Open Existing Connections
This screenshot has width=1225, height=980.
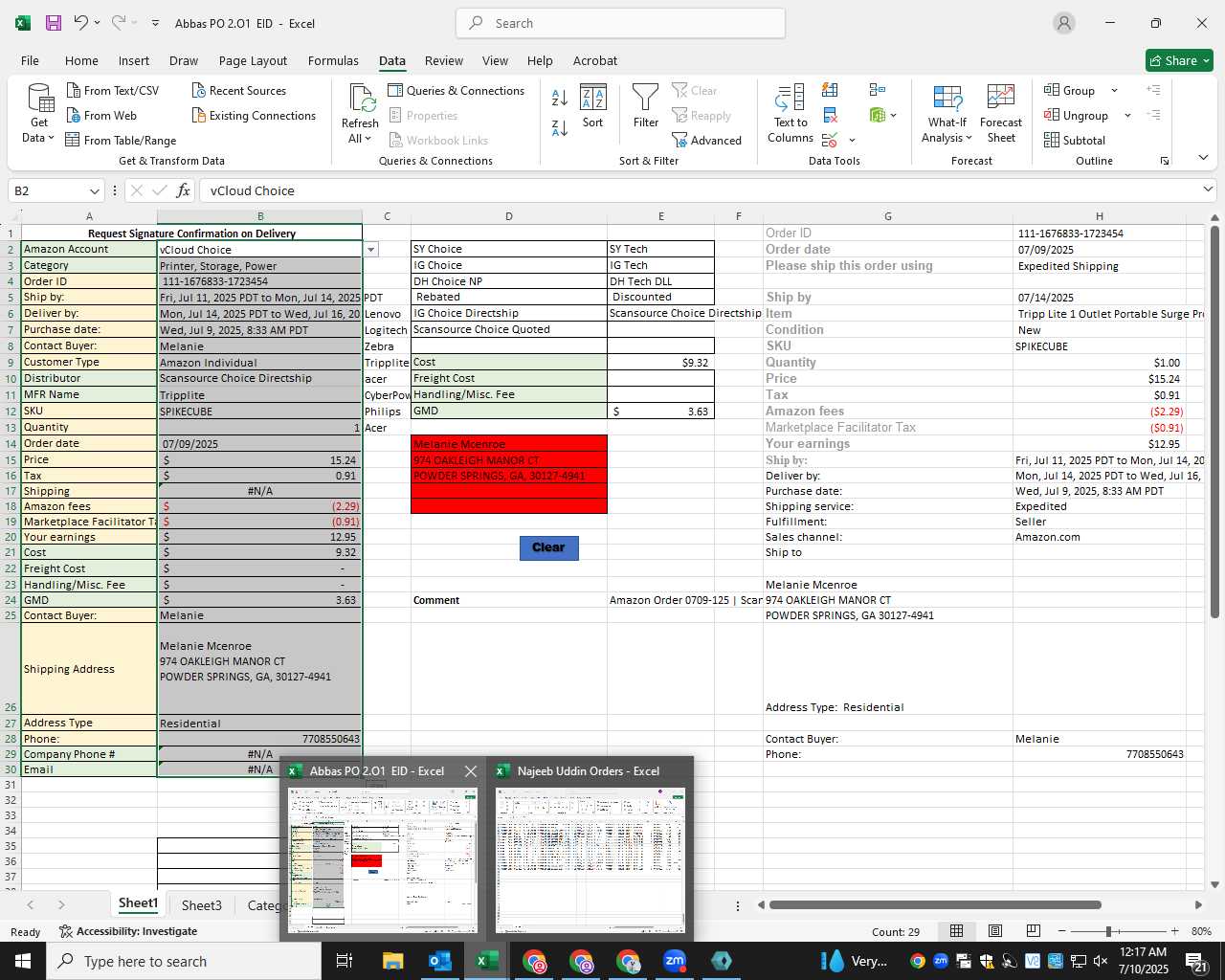pyautogui.click(x=254, y=115)
